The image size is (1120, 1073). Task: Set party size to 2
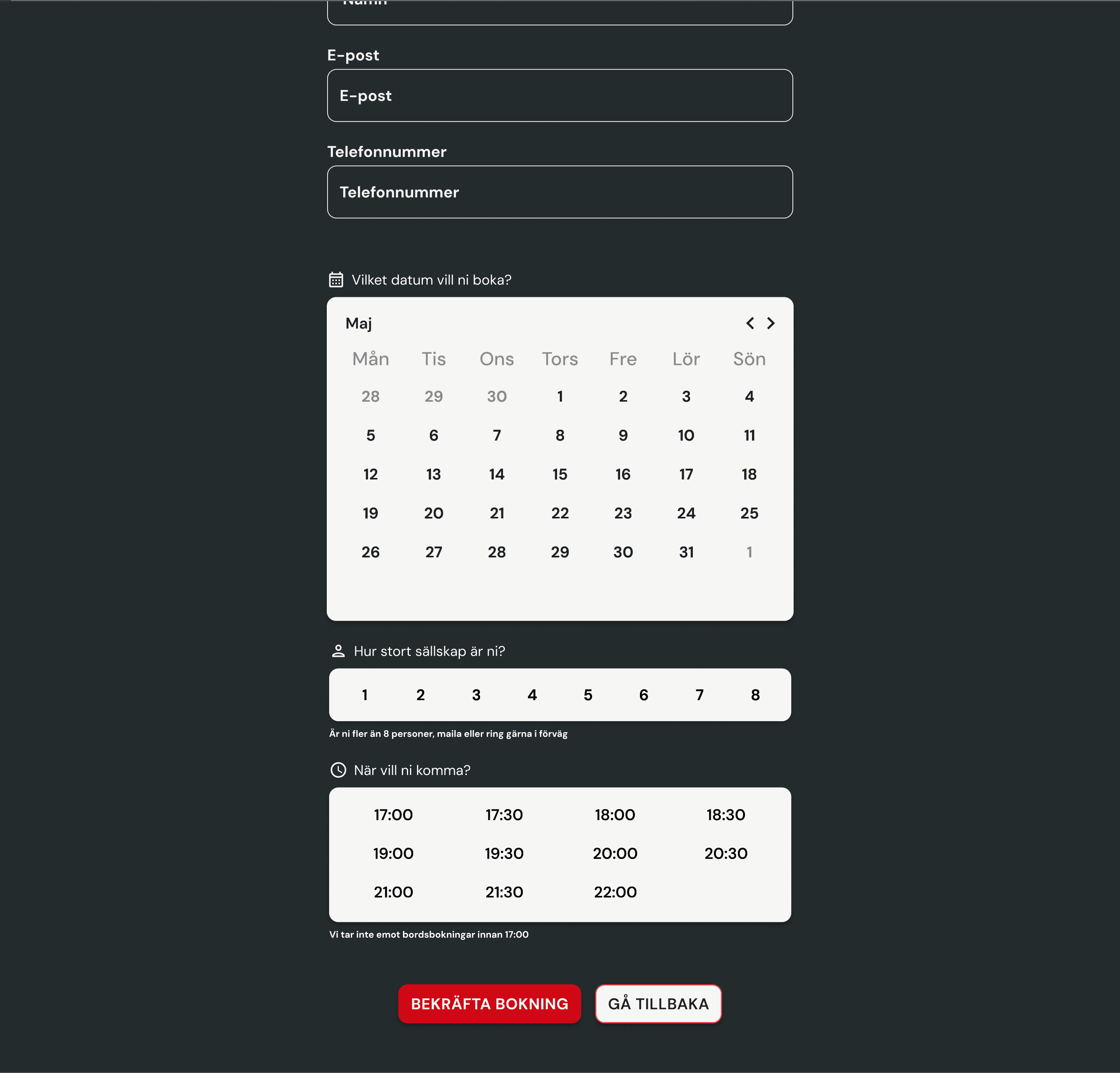tap(421, 695)
